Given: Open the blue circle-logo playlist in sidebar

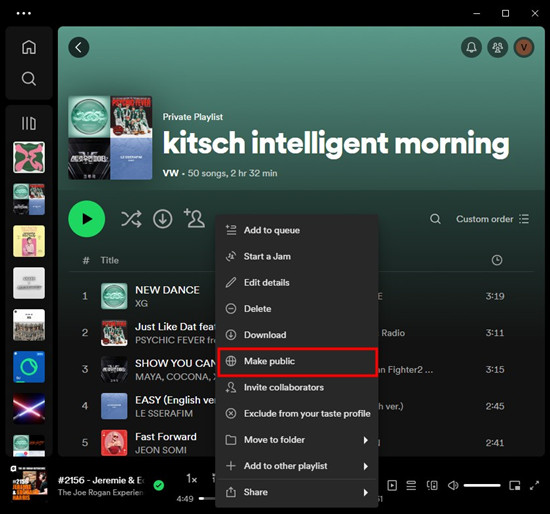Looking at the screenshot, I should [29, 367].
